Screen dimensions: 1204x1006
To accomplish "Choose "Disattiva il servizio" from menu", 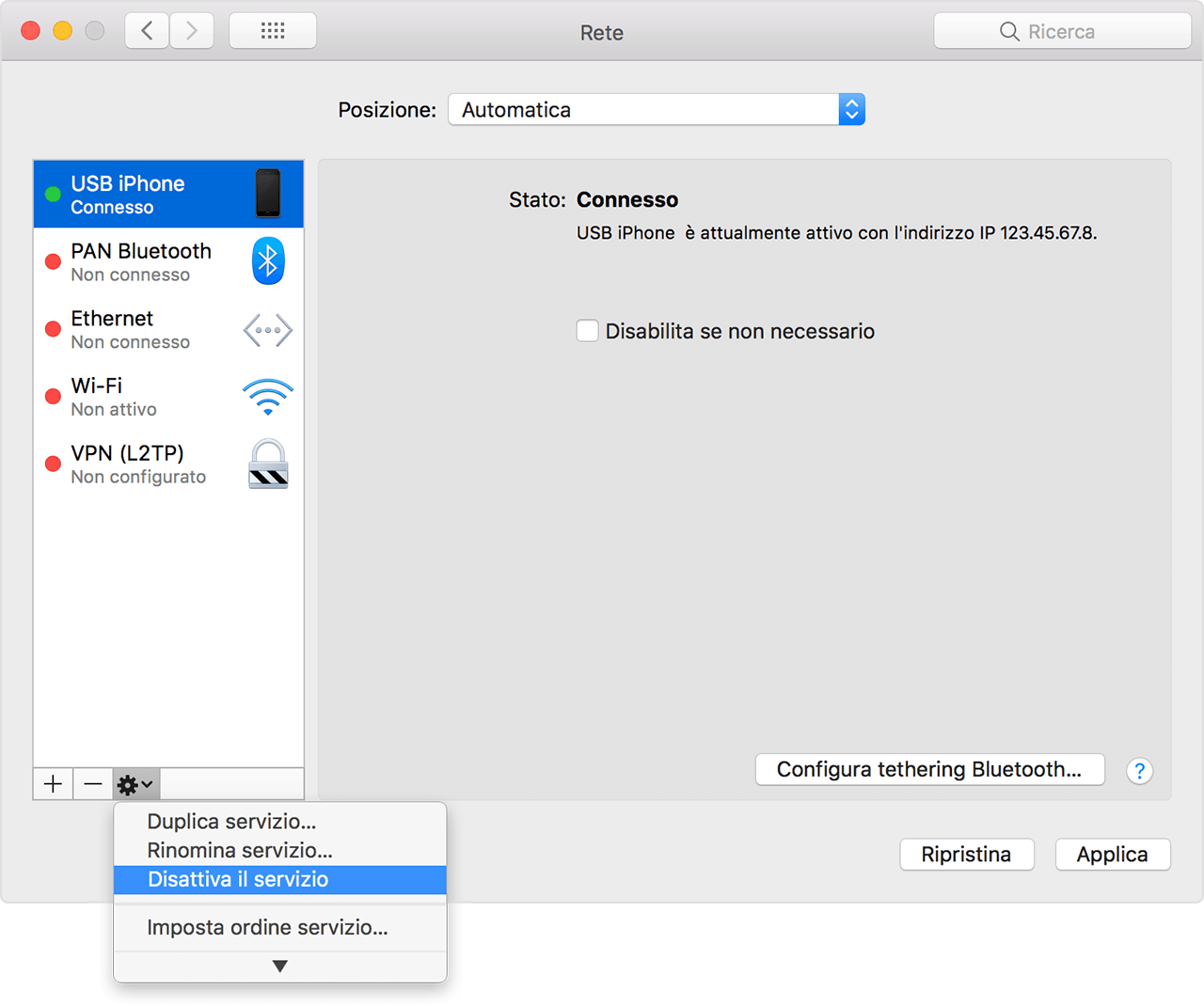I will [279, 880].
